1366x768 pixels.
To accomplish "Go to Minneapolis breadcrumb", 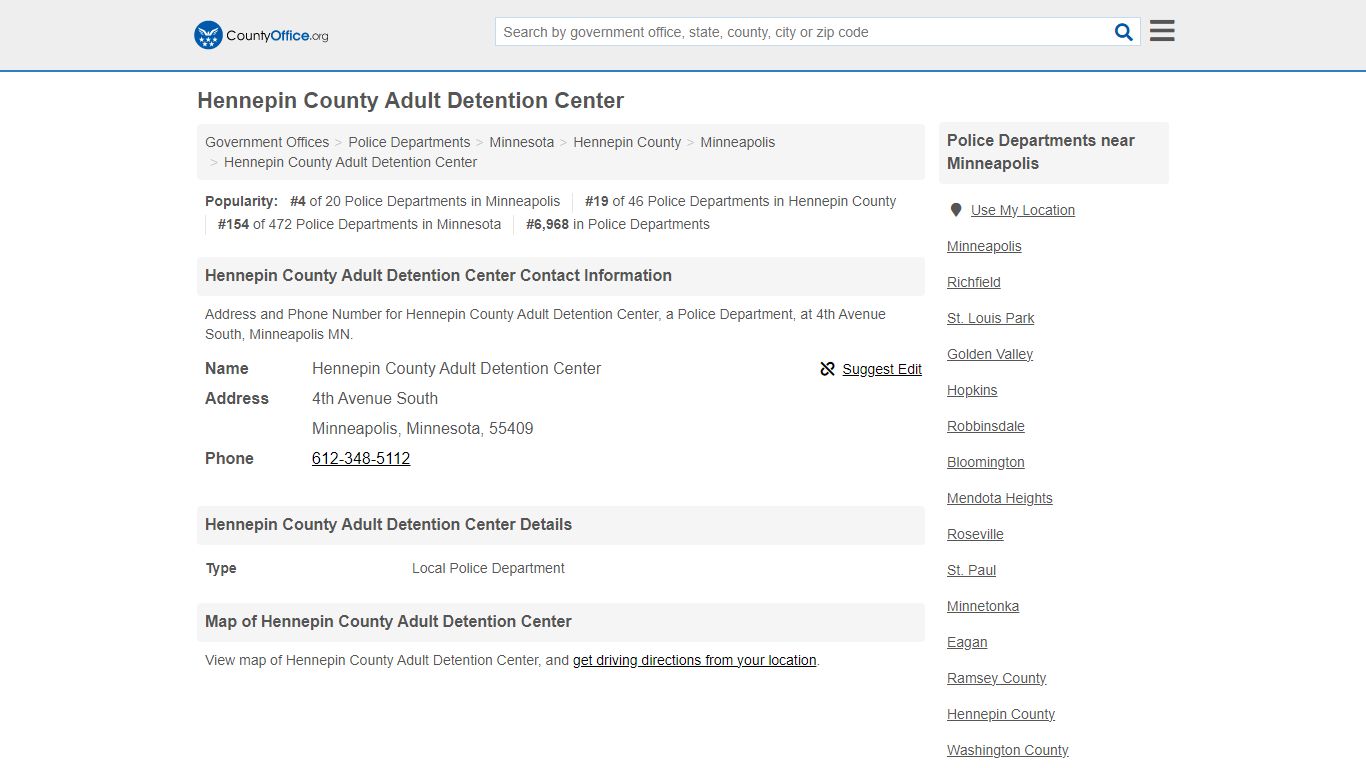I will click(737, 142).
